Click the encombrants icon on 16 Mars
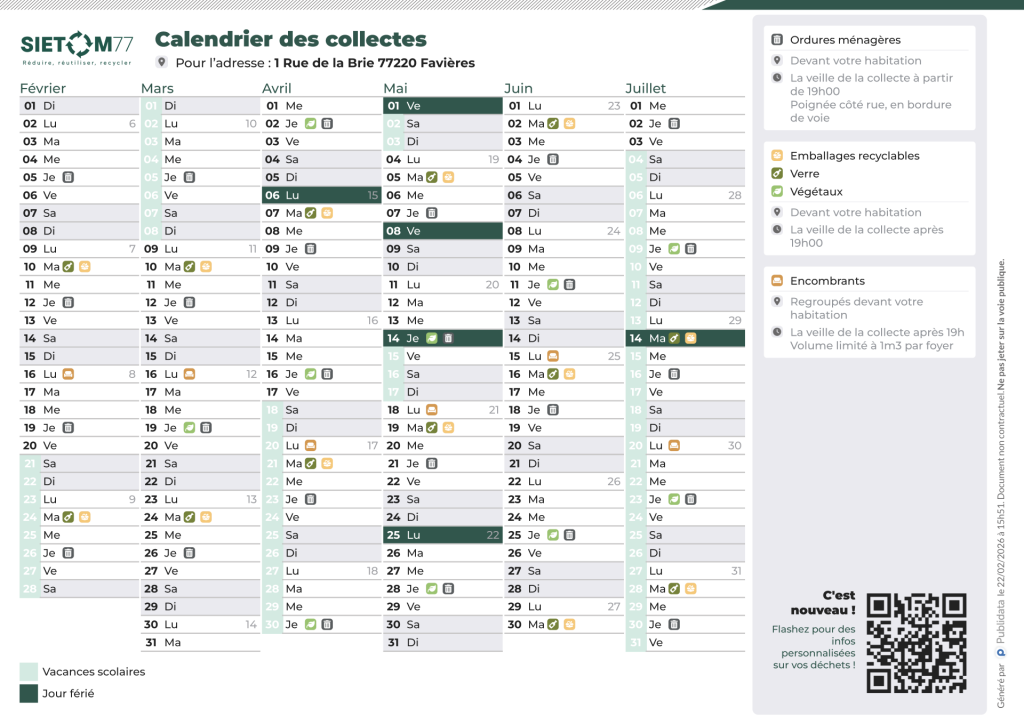 (189, 374)
